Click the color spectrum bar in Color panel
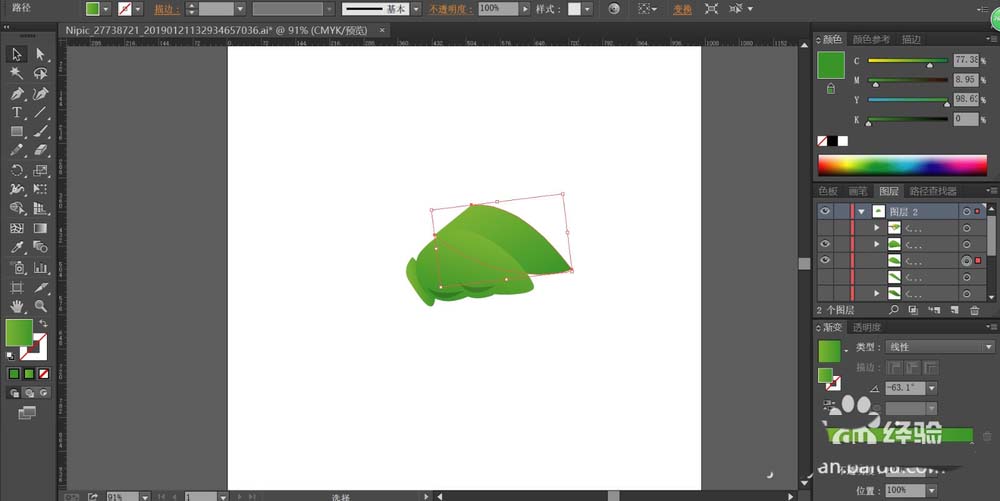1000x501 pixels. [902, 165]
